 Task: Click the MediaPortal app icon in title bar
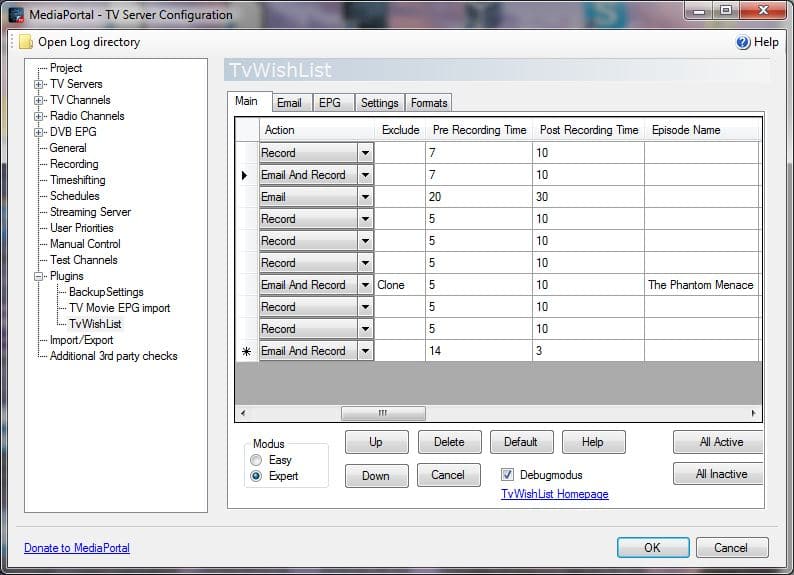click(16, 15)
